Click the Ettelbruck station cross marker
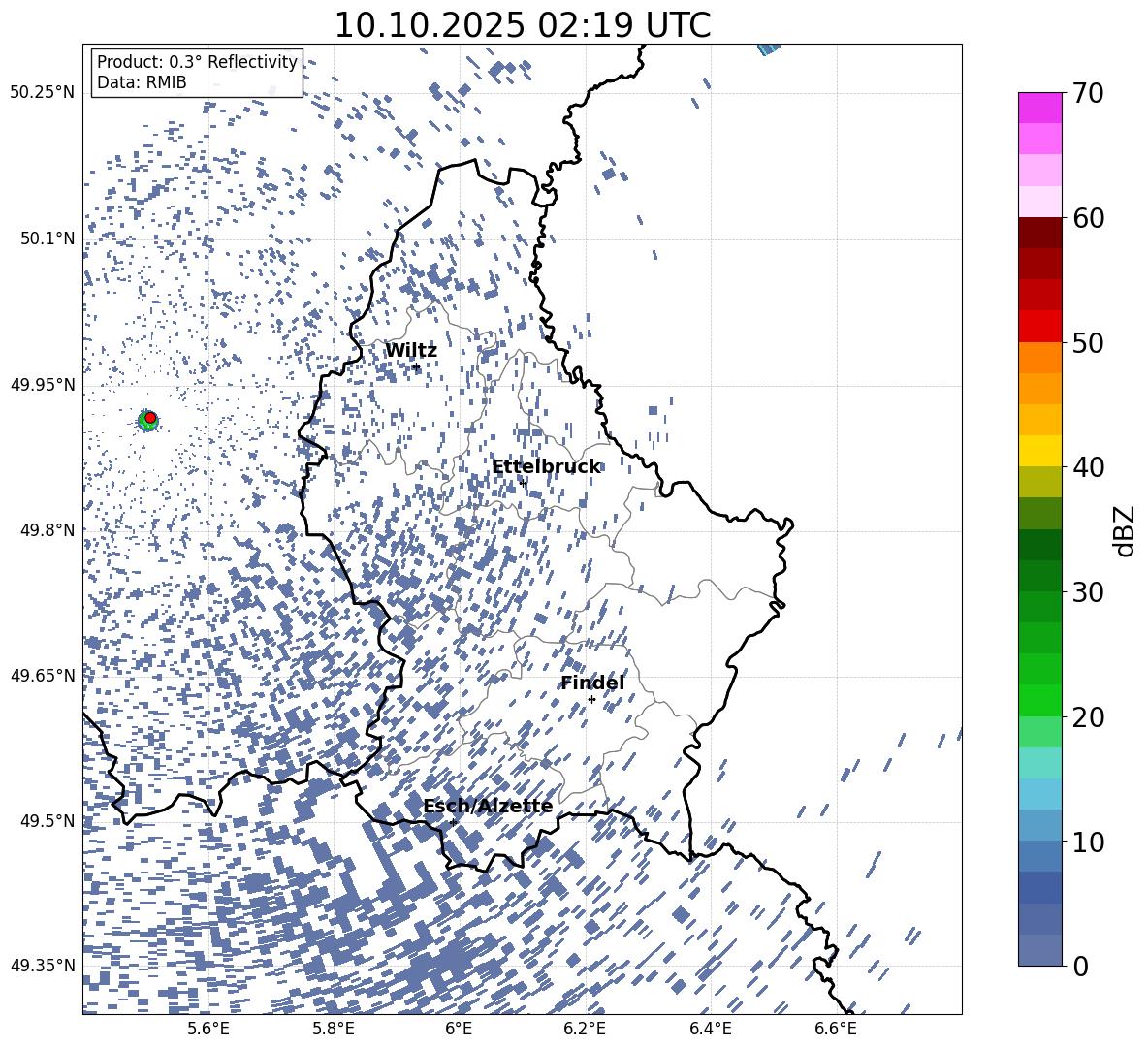 coord(523,483)
